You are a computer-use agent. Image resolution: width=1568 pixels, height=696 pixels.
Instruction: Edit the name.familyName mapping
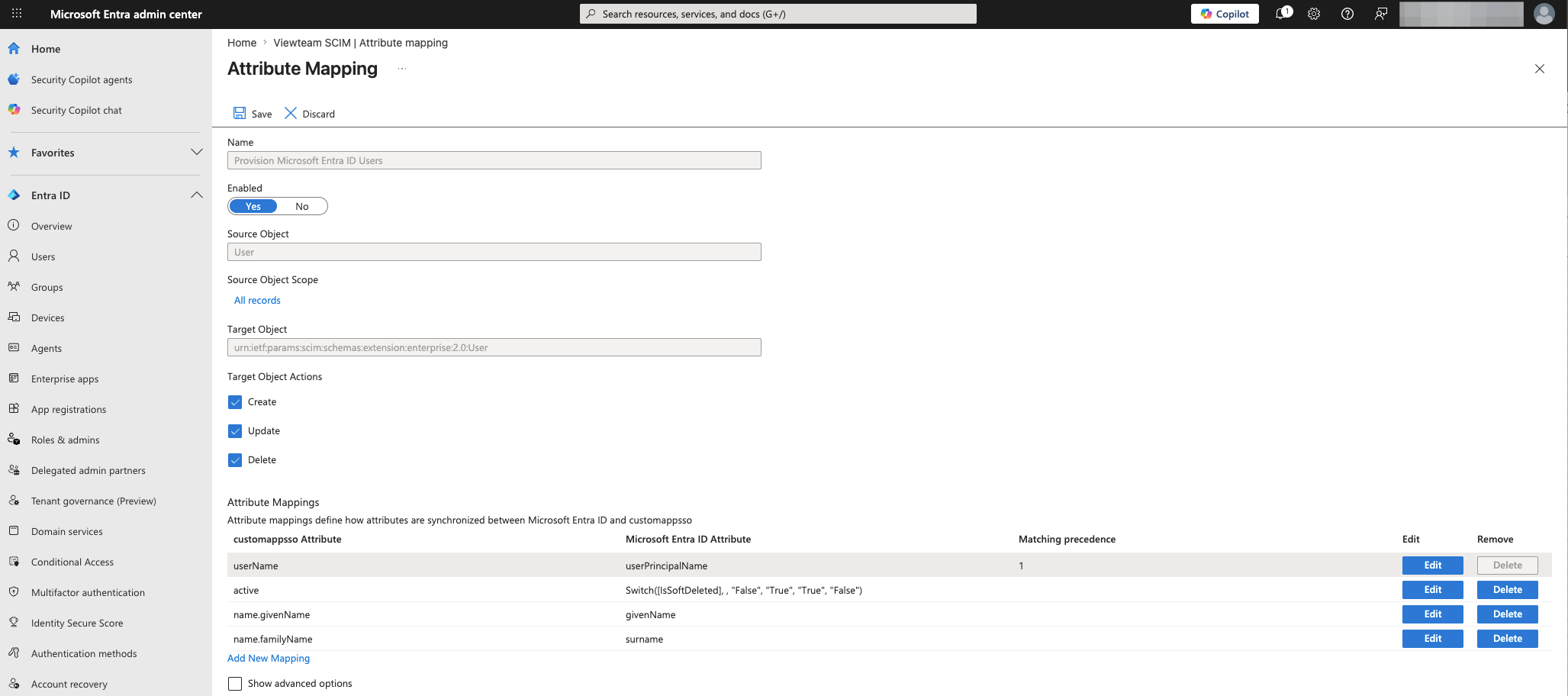point(1432,639)
